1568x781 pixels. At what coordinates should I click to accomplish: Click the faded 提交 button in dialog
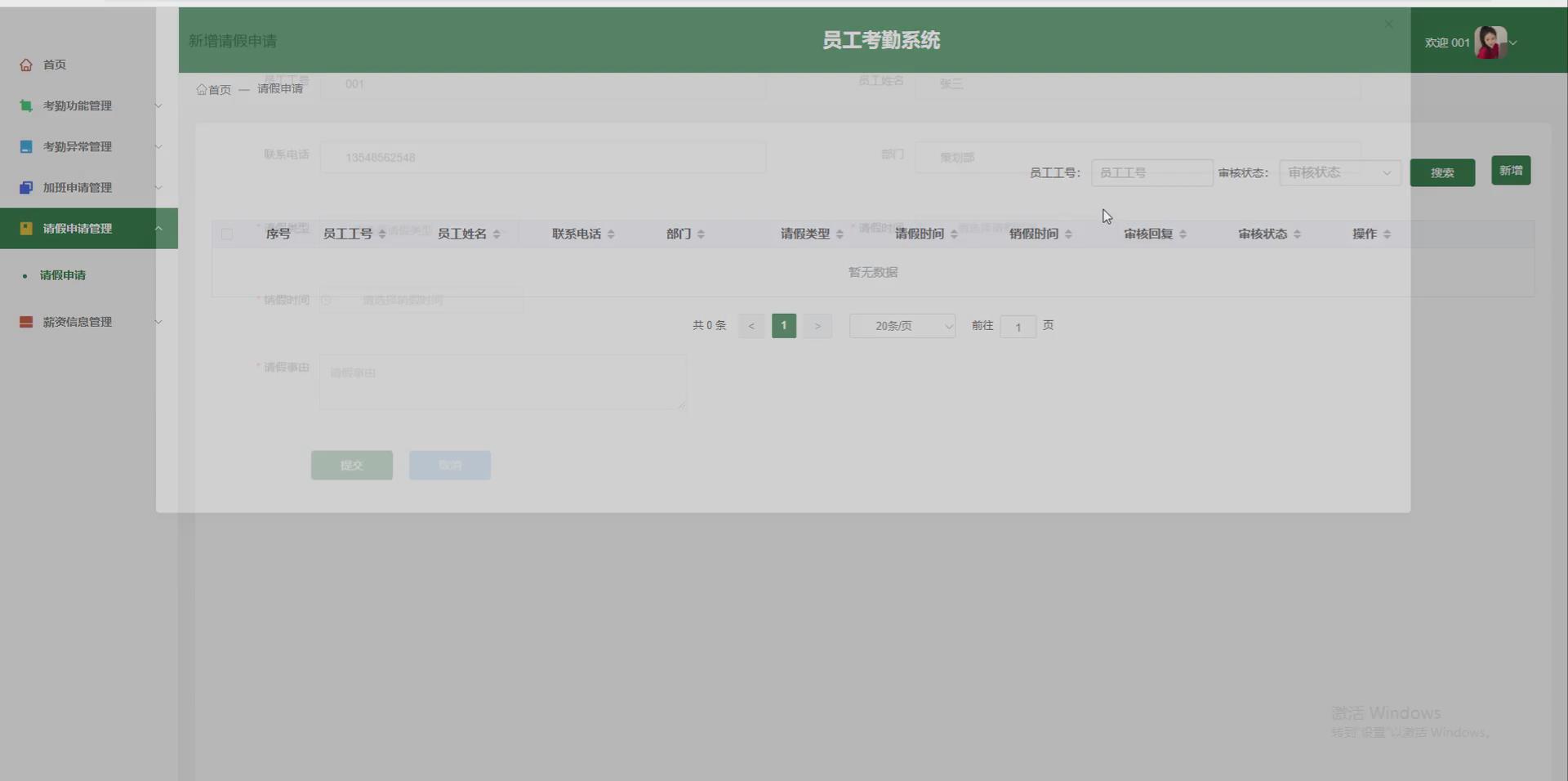pos(352,465)
